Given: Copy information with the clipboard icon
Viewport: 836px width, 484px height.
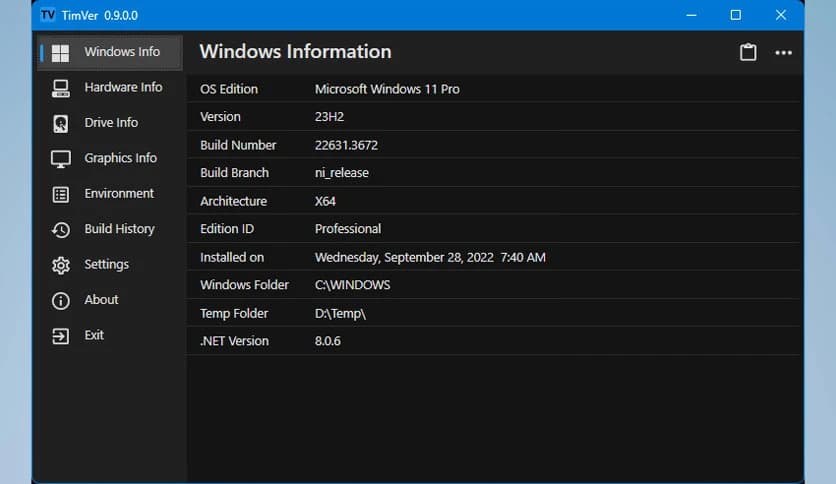Looking at the screenshot, I should [x=748, y=52].
